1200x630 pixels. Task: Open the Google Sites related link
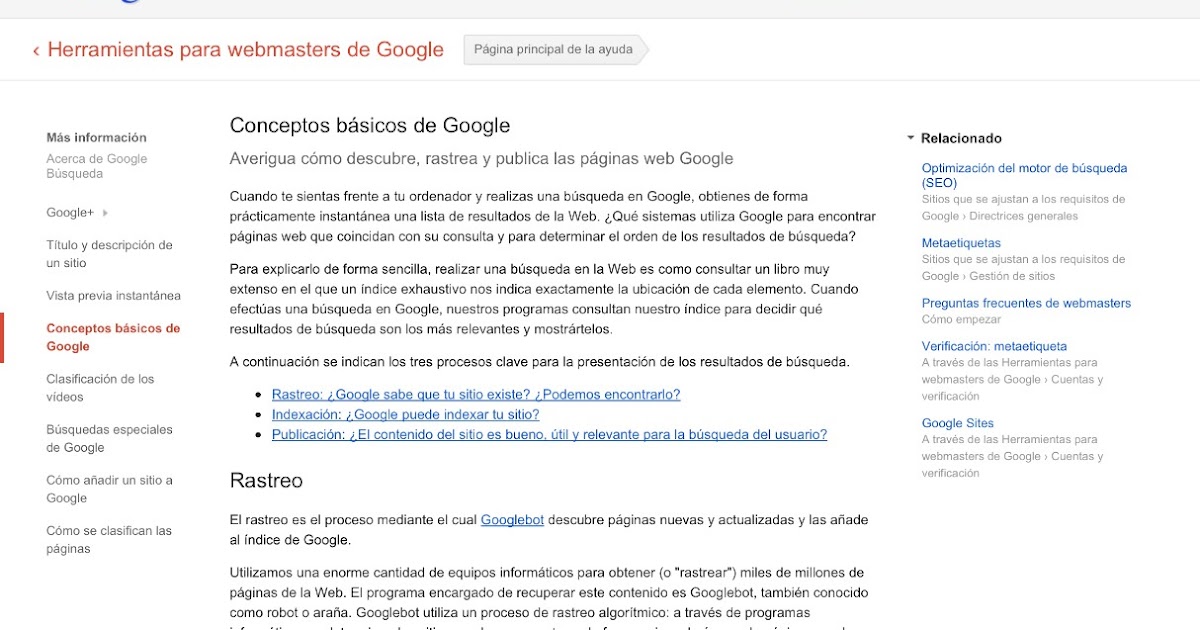(x=957, y=423)
